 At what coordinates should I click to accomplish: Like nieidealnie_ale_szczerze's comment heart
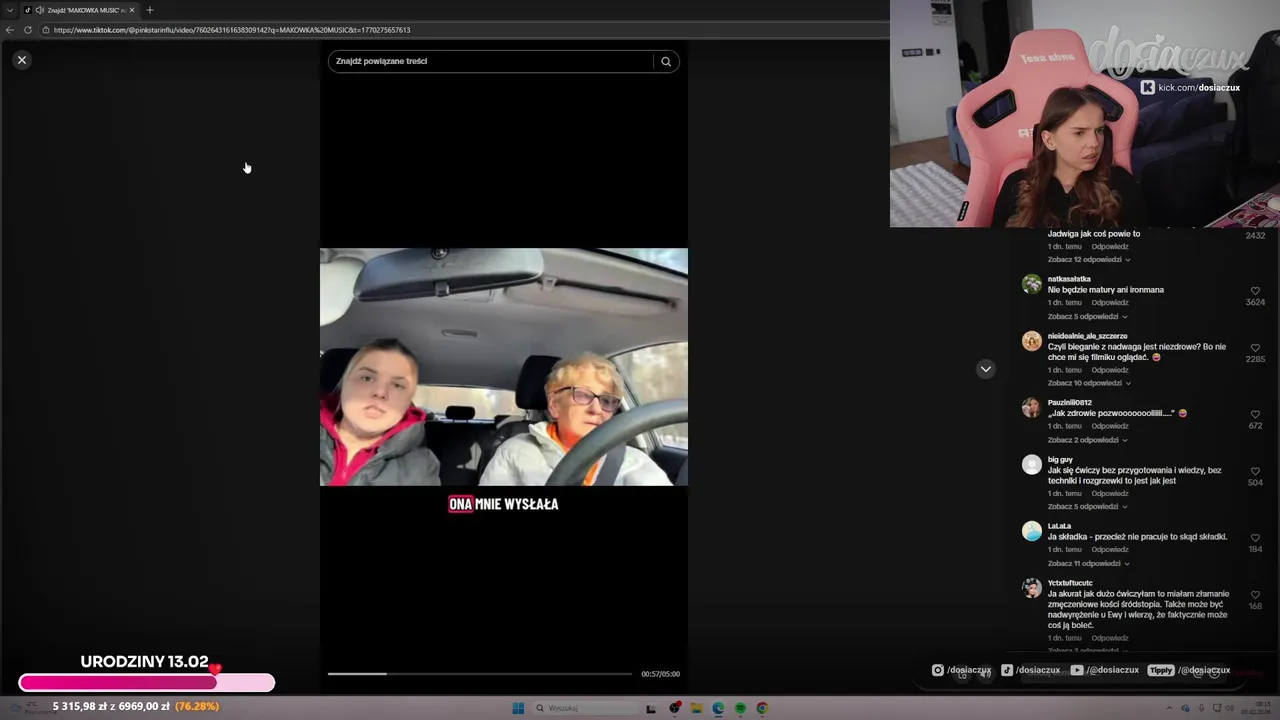1255,348
